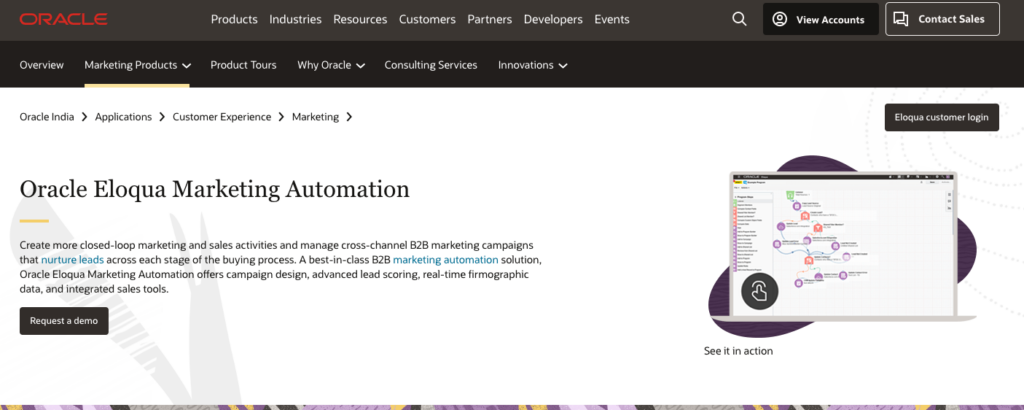Click the chevron after the Marketing breadcrumb
Image resolution: width=1024 pixels, height=410 pixels.
point(349,117)
